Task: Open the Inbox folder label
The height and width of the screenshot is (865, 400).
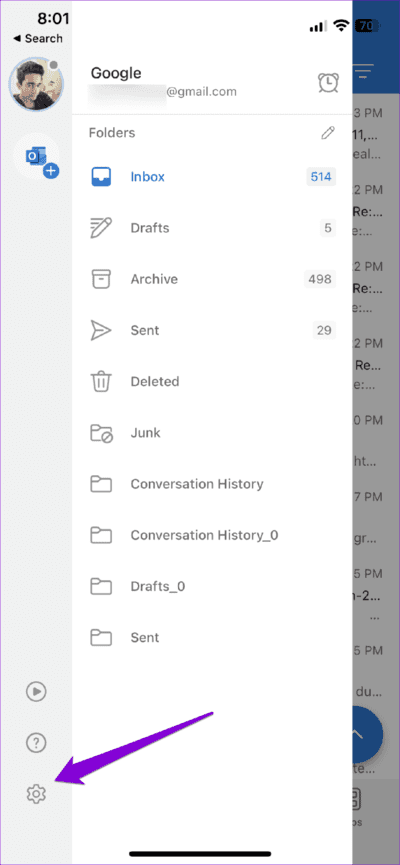Action: click(x=147, y=177)
